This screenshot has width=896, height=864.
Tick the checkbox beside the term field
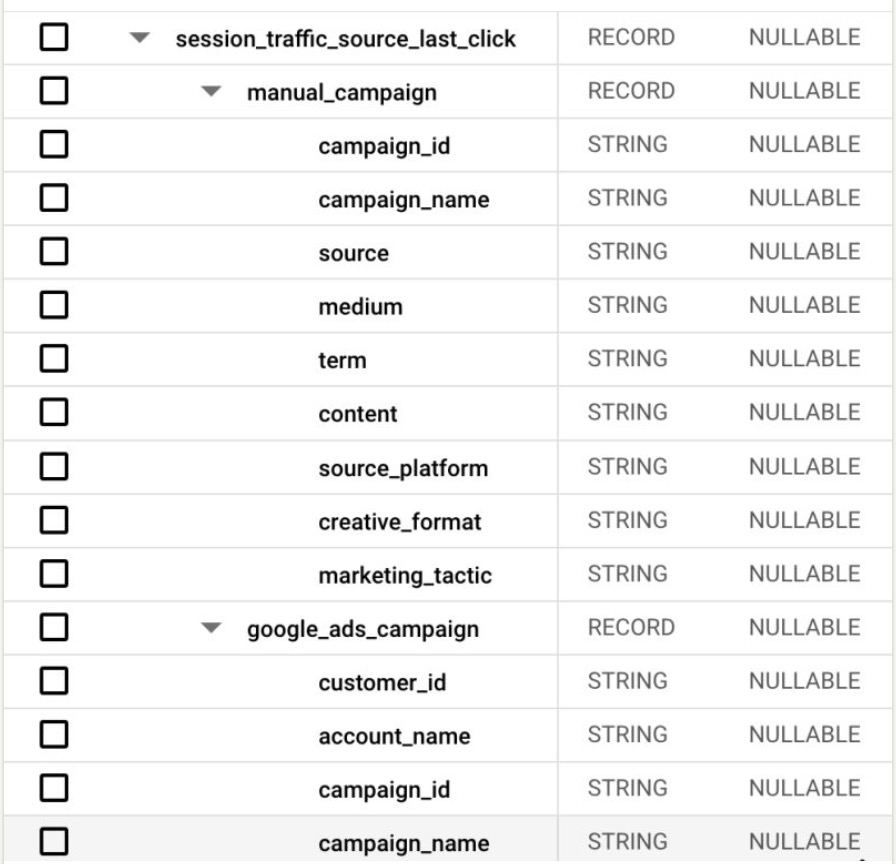tap(53, 359)
